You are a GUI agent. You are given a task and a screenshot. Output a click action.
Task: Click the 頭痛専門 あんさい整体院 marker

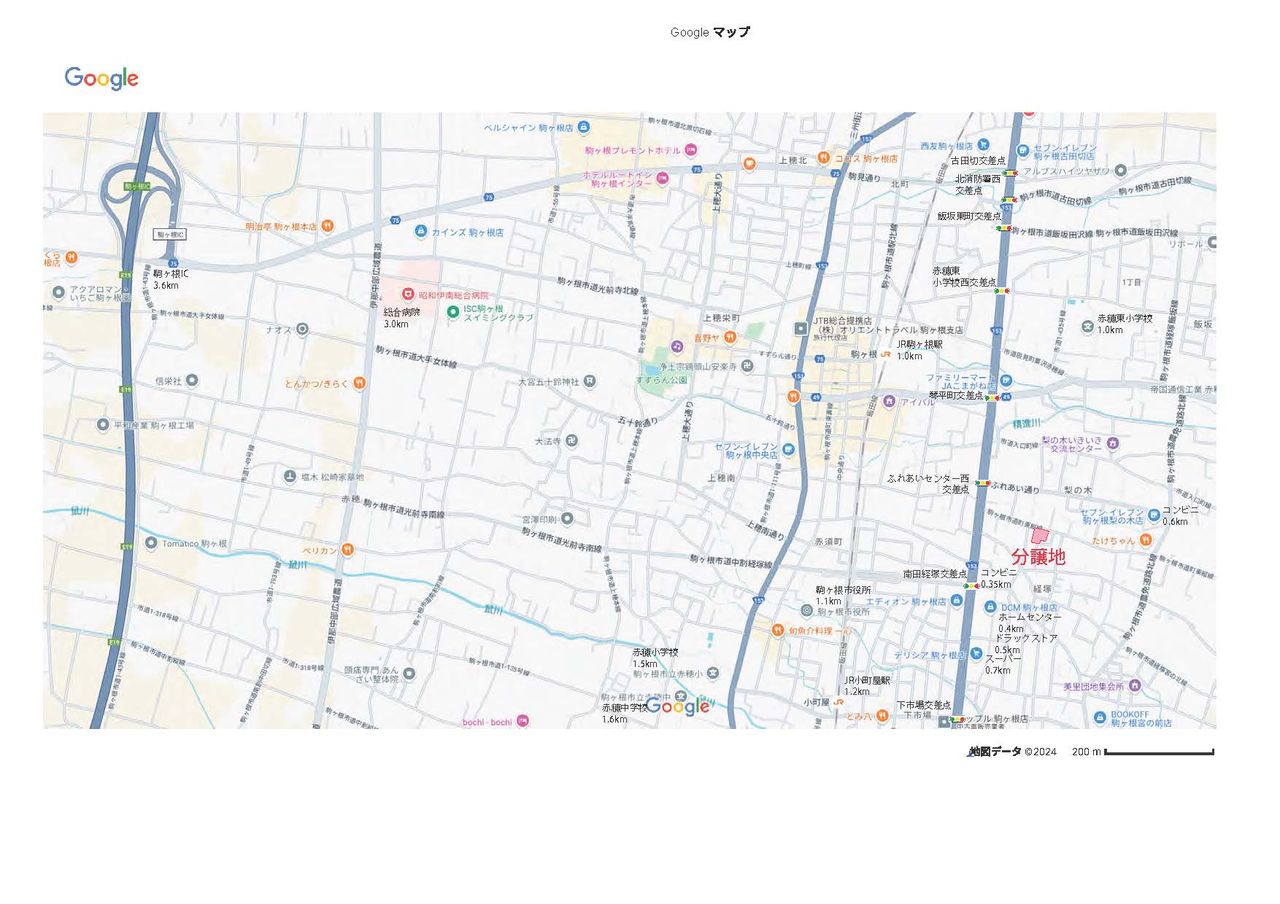point(409,673)
